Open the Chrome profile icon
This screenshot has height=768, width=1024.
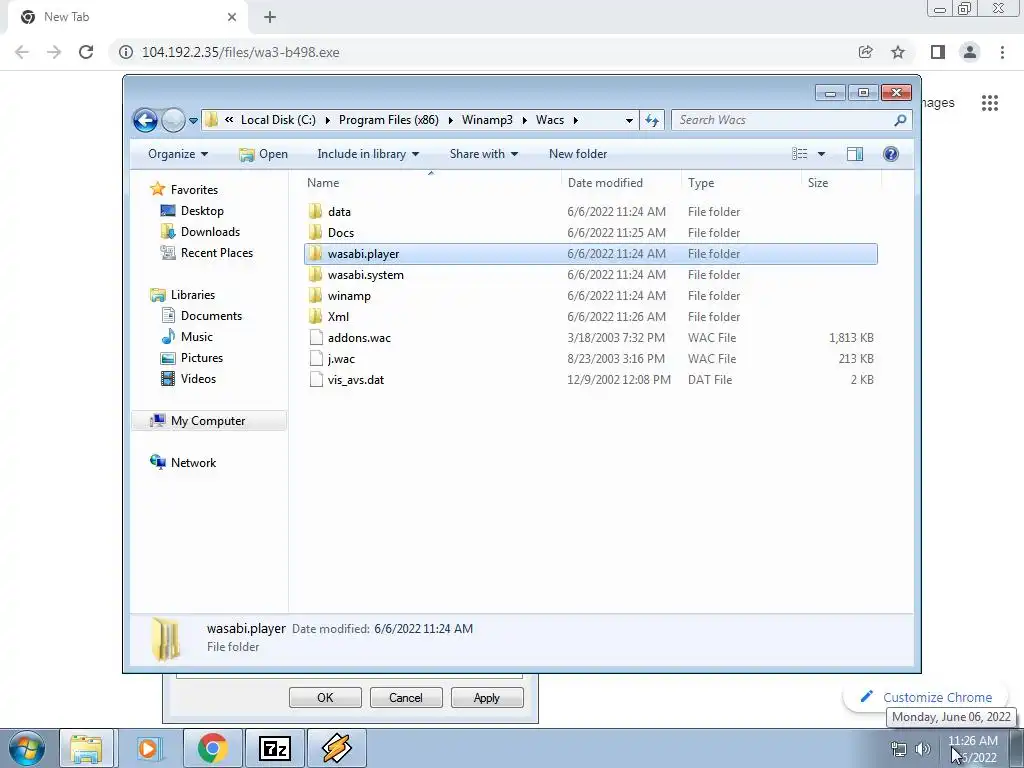pyautogui.click(x=970, y=52)
